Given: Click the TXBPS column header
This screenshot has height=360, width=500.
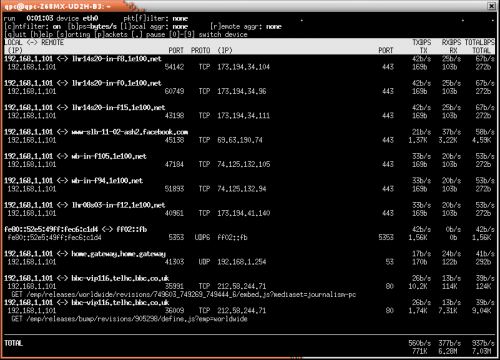Looking at the screenshot, I should (422, 43).
